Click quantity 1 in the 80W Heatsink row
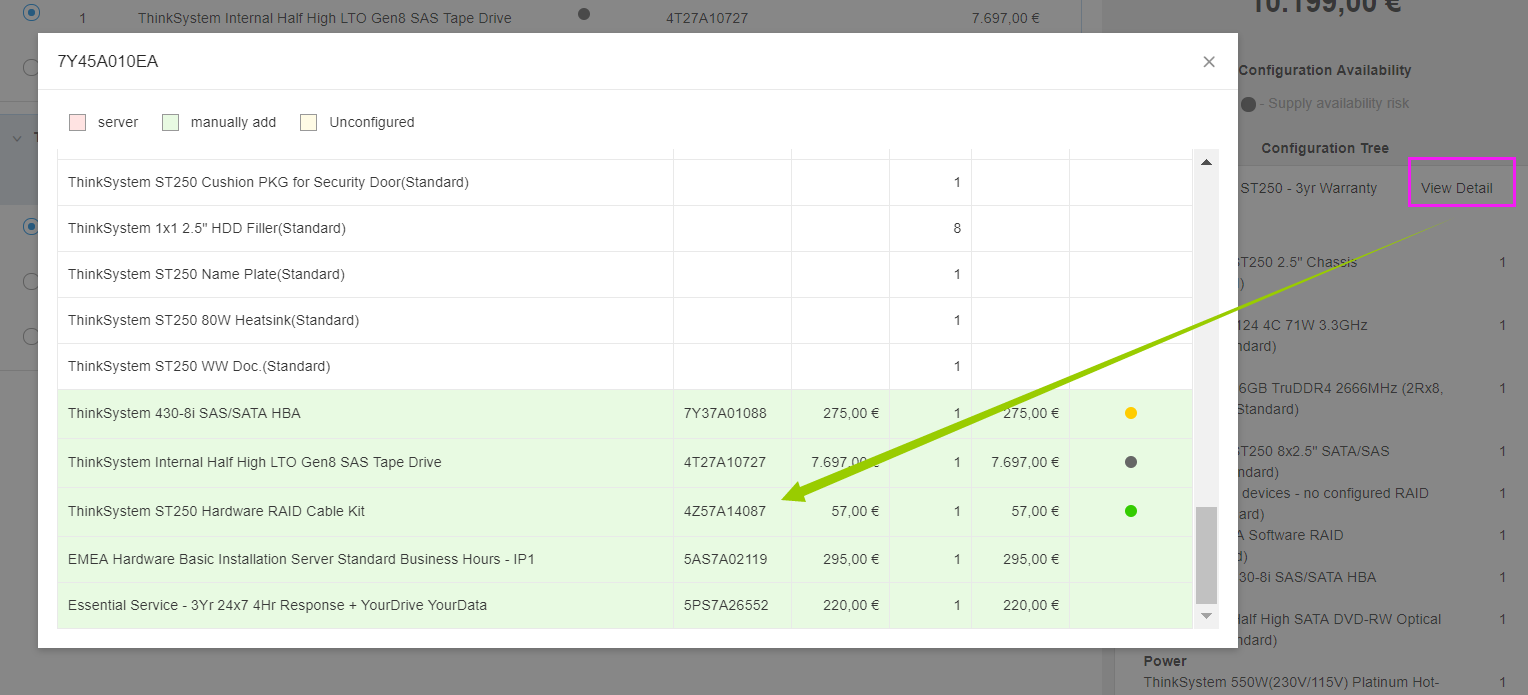This screenshot has width=1528, height=695. (957, 320)
